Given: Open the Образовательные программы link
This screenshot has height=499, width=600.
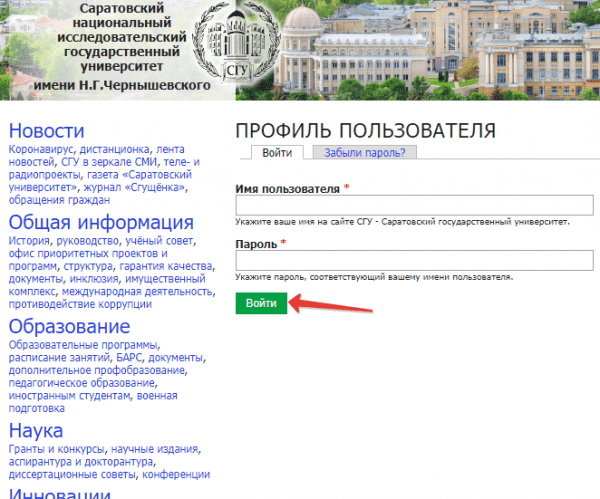Looking at the screenshot, I should 83,345.
